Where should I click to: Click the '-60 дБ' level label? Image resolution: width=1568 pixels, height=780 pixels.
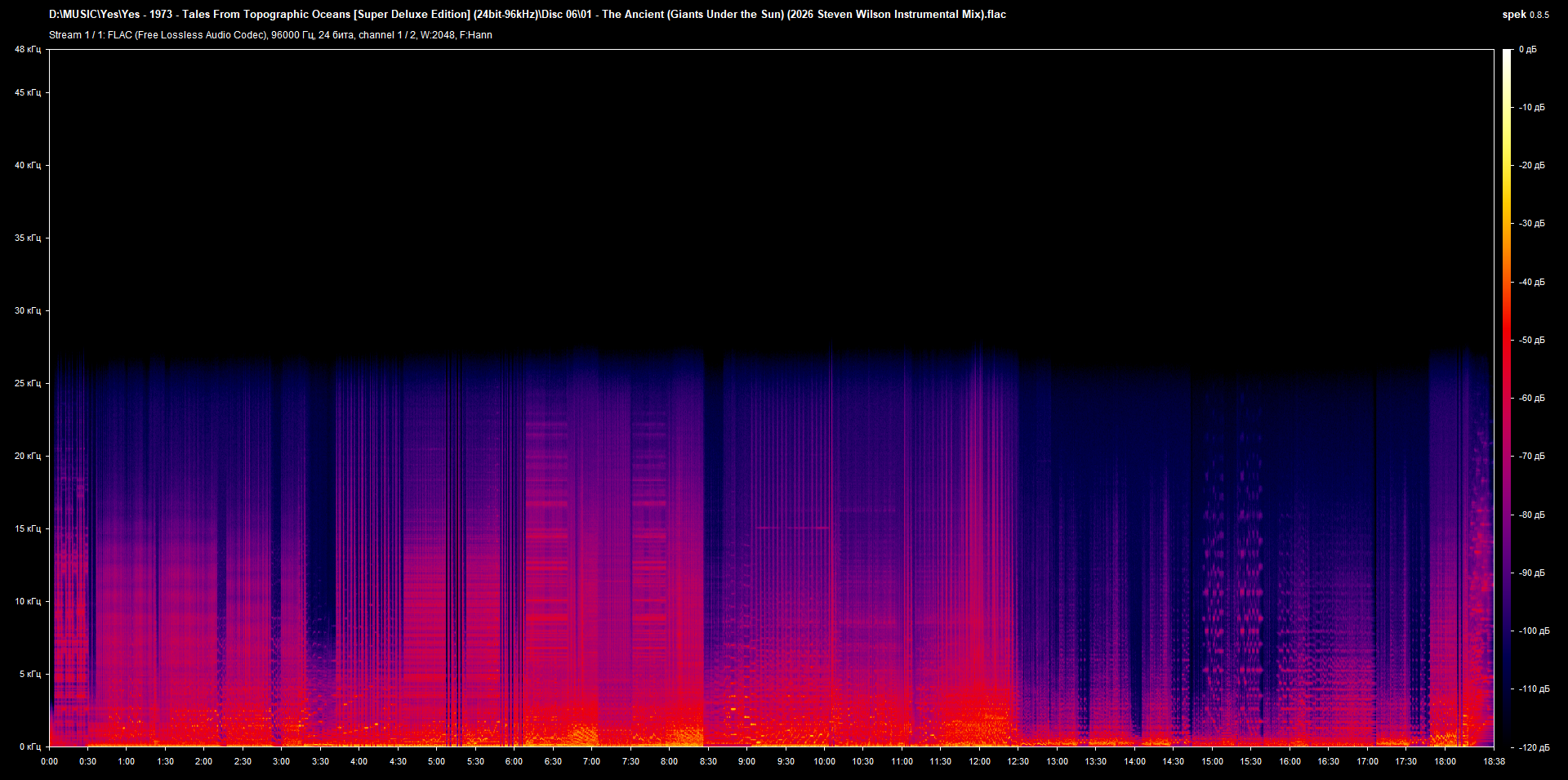coord(1532,399)
